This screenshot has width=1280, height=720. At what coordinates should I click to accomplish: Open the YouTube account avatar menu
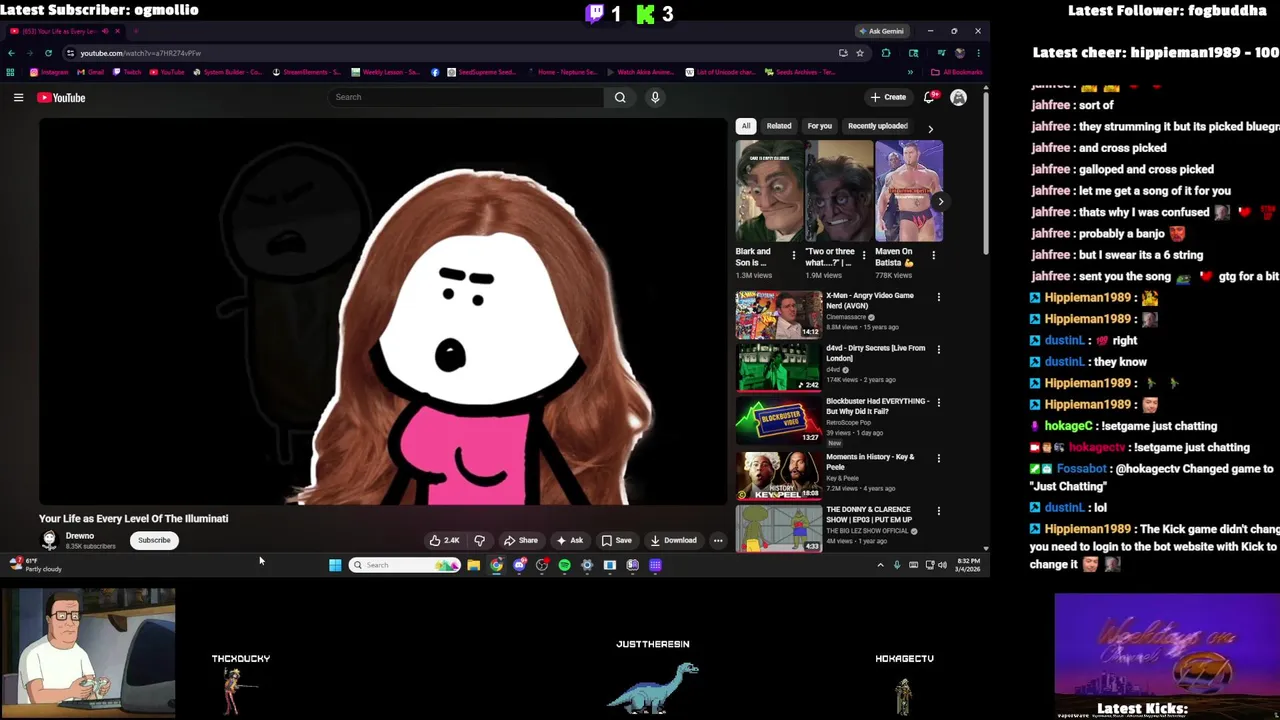click(x=958, y=97)
